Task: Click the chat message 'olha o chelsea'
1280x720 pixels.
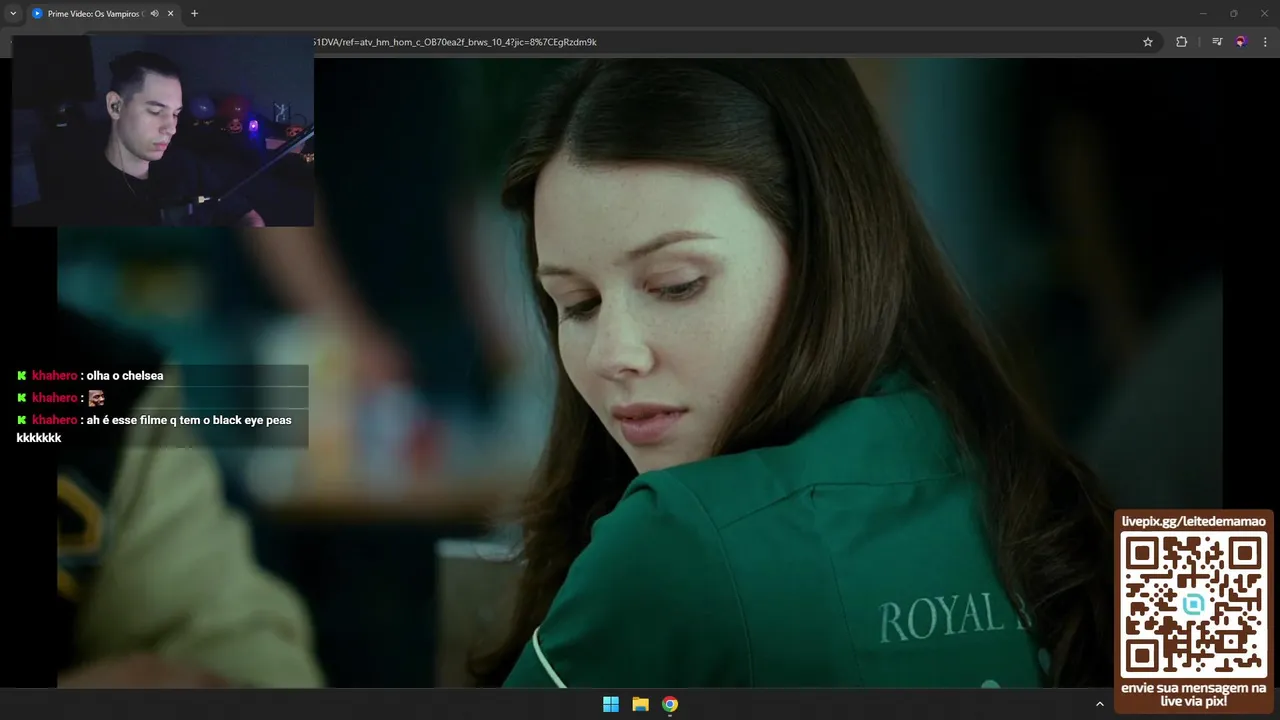Action: pos(125,376)
